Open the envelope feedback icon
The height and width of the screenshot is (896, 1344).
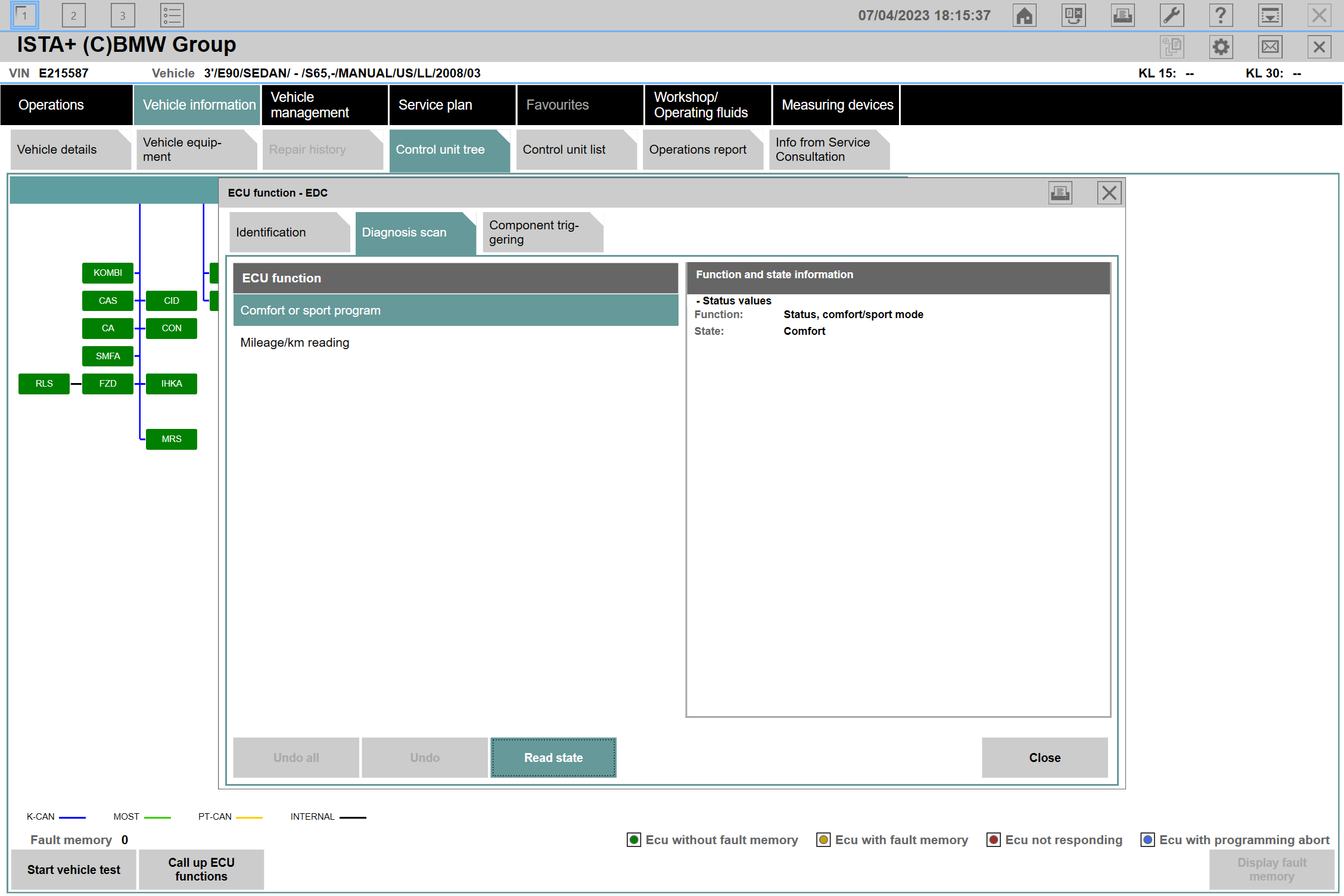pyautogui.click(x=1270, y=46)
